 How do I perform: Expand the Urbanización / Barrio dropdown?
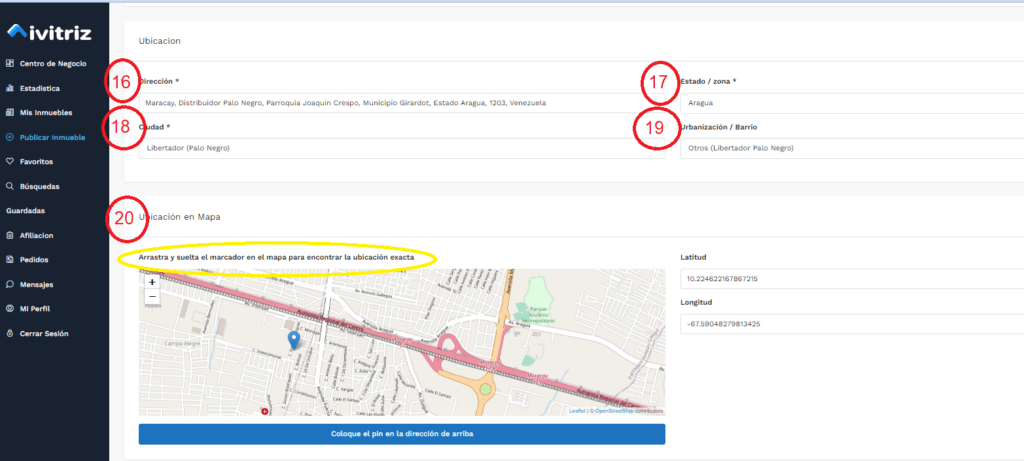click(x=850, y=148)
